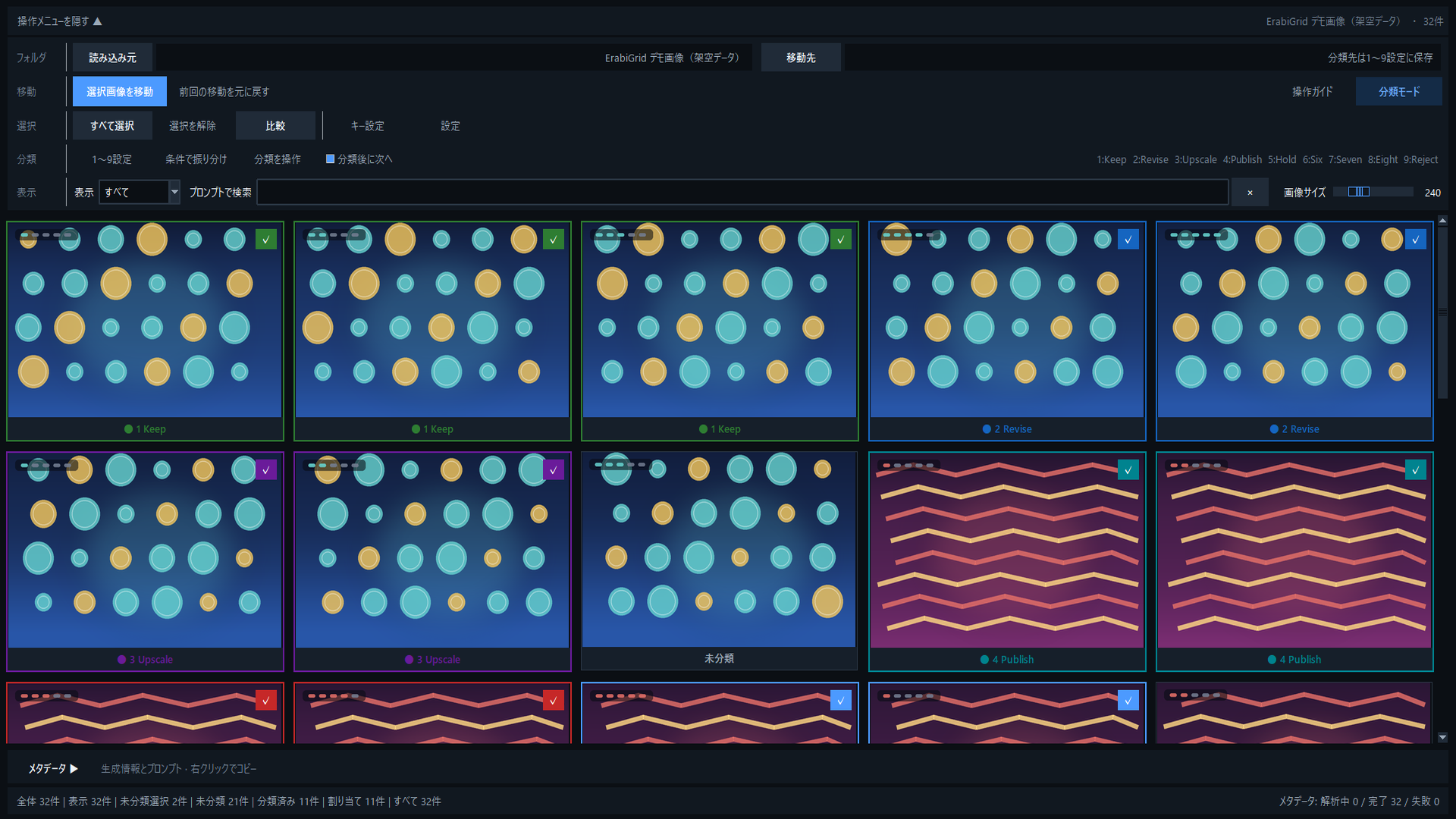Uncheck the first 4 Publish image checkmark

[x=1128, y=470]
